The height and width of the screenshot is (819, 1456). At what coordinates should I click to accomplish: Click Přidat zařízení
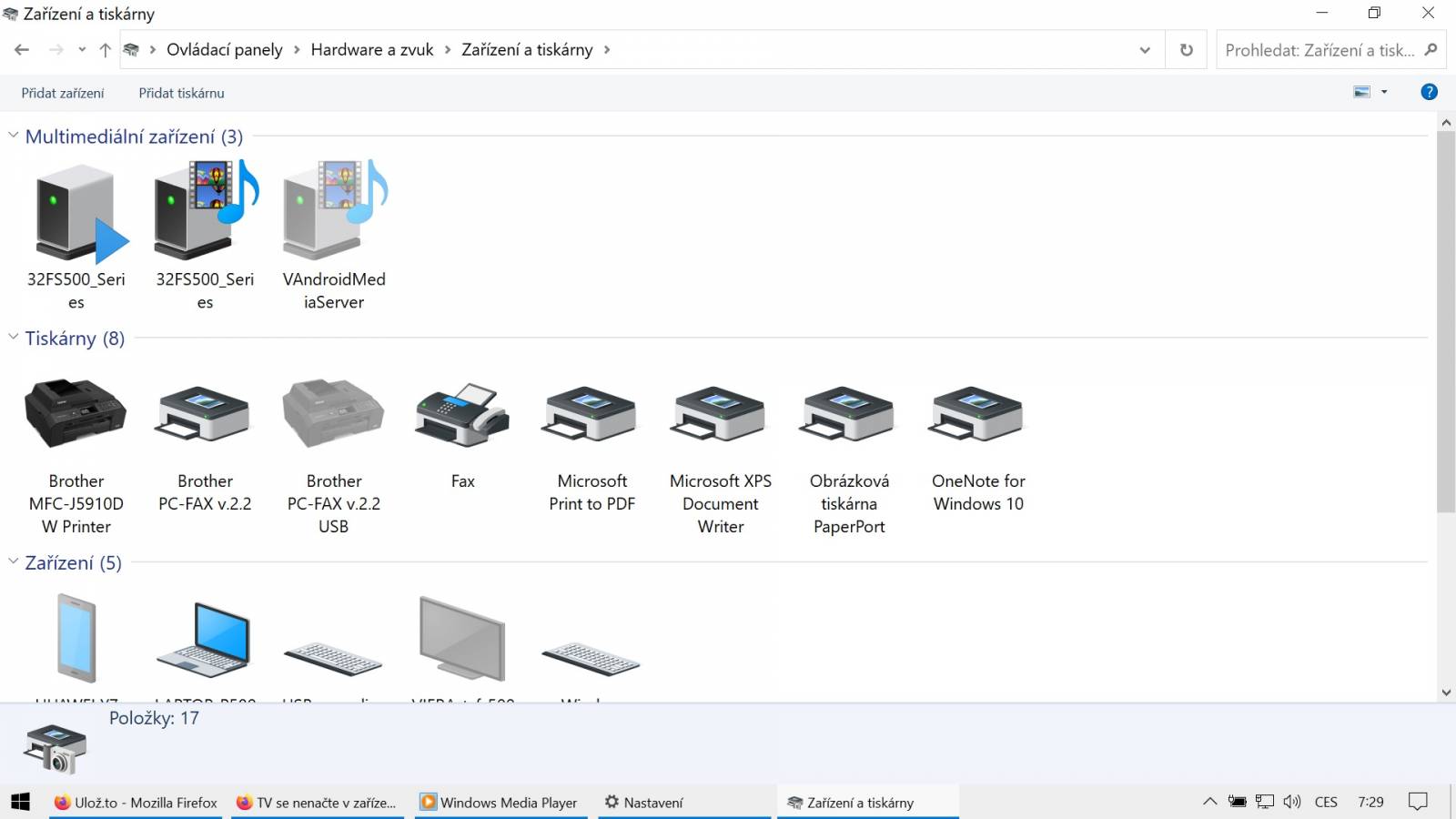click(63, 93)
